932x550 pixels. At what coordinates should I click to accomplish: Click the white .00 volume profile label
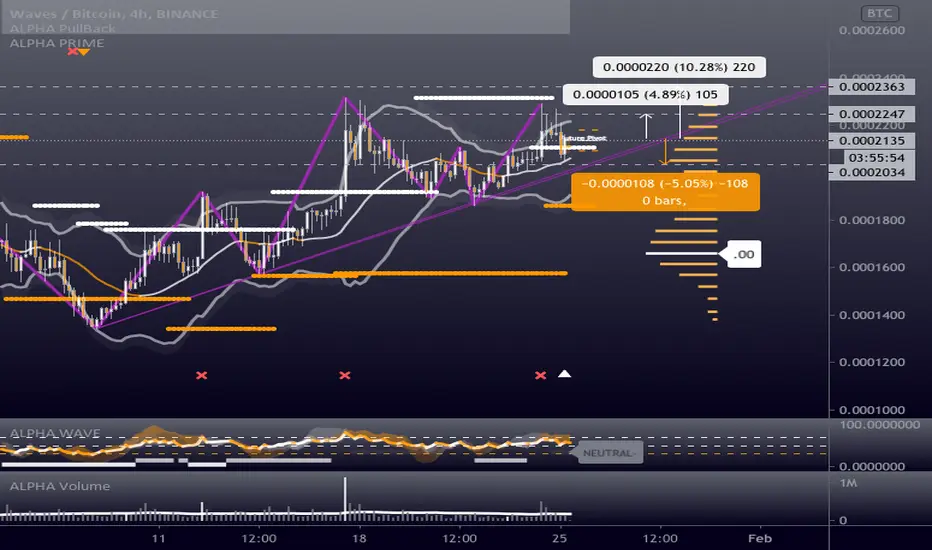(x=743, y=254)
